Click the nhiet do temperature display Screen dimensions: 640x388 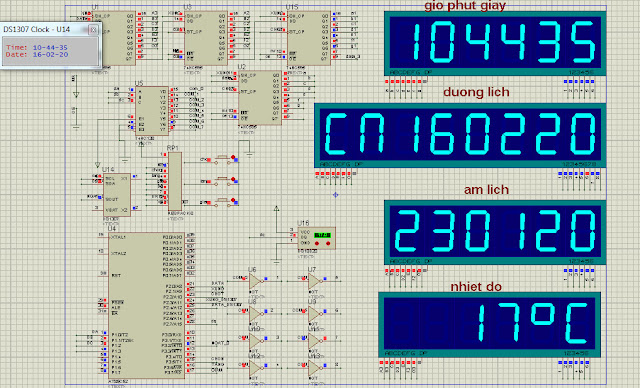coord(489,324)
